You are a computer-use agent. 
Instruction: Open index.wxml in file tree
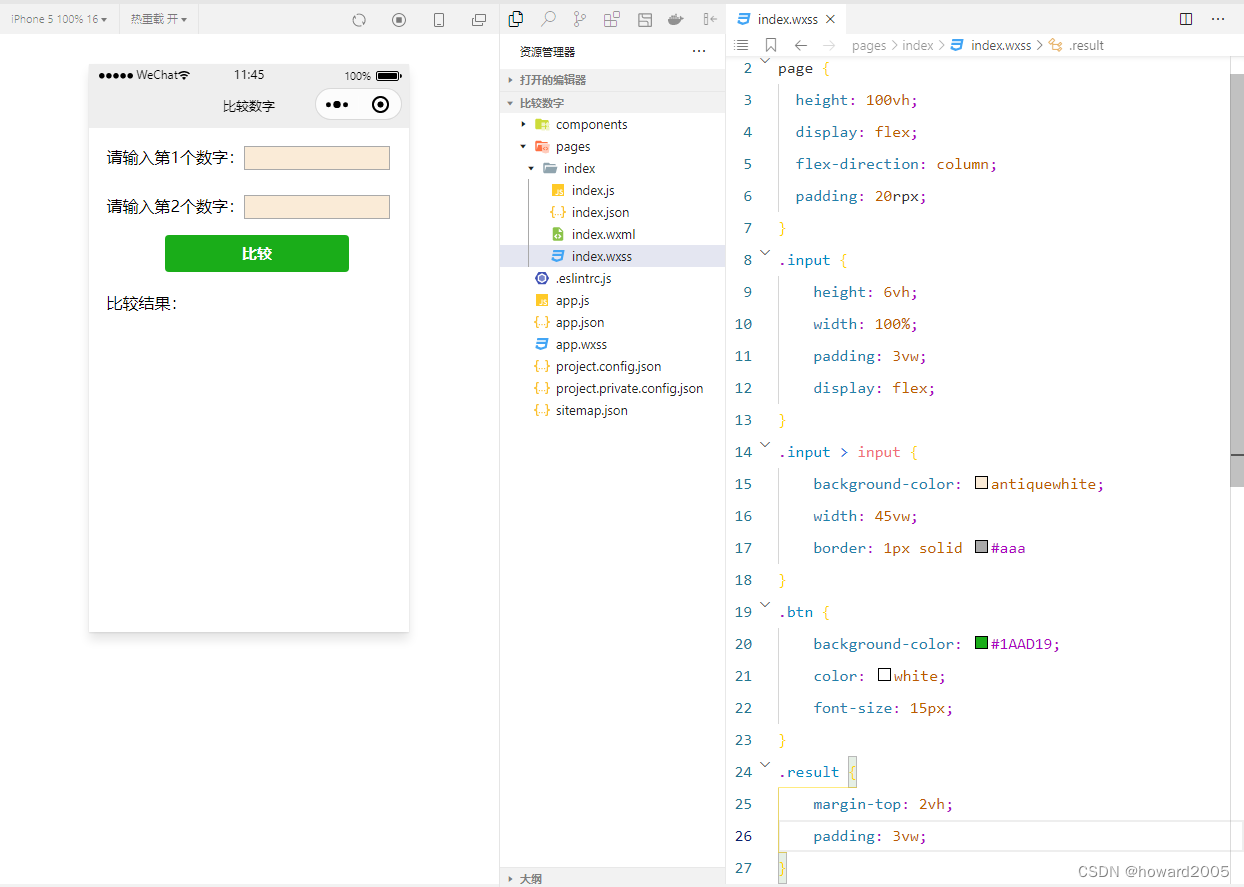(612, 235)
